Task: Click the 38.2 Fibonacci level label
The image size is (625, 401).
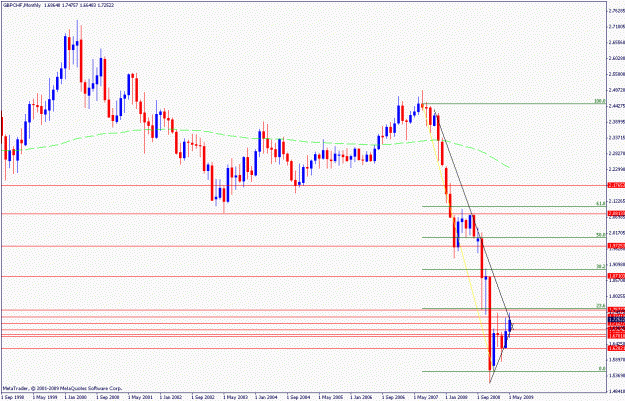Action: click(601, 267)
